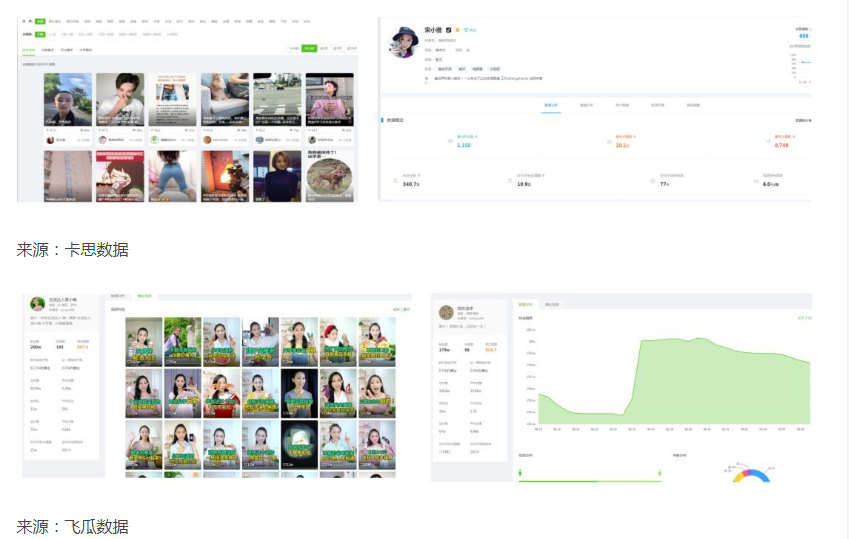The image size is (849, 539).
Task: Click the Douyin logo icon beside 宋小雅
Action: pos(448,30)
